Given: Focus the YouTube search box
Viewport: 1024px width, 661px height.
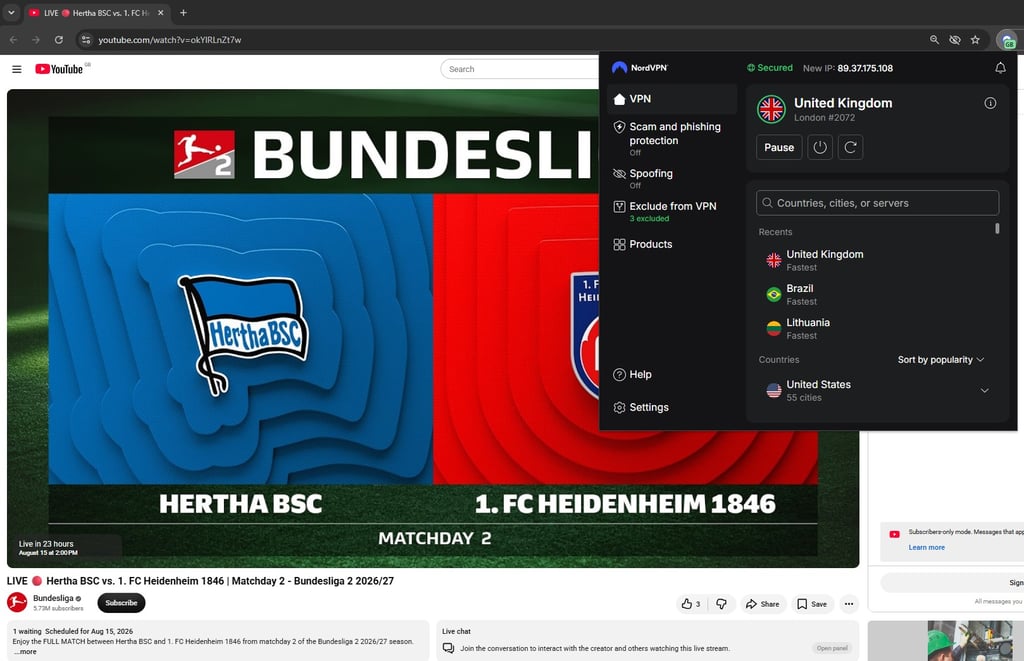Looking at the screenshot, I should point(519,69).
